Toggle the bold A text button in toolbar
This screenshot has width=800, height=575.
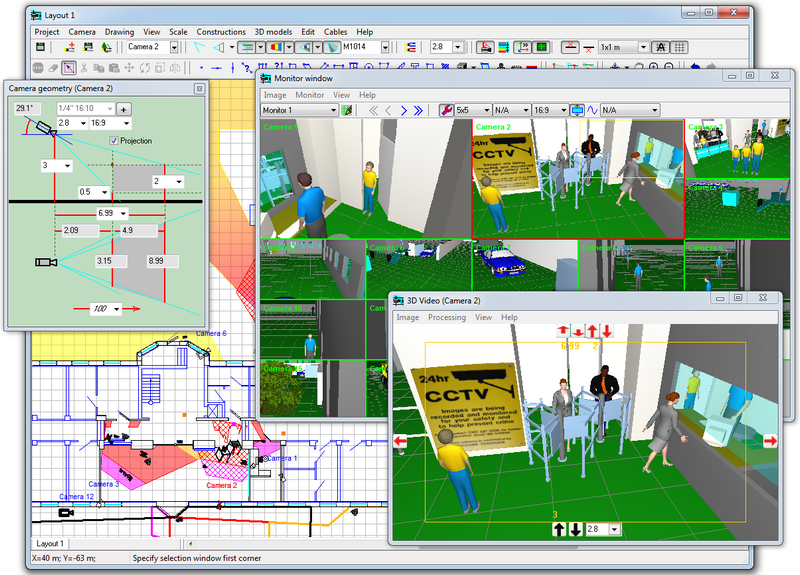coord(660,47)
